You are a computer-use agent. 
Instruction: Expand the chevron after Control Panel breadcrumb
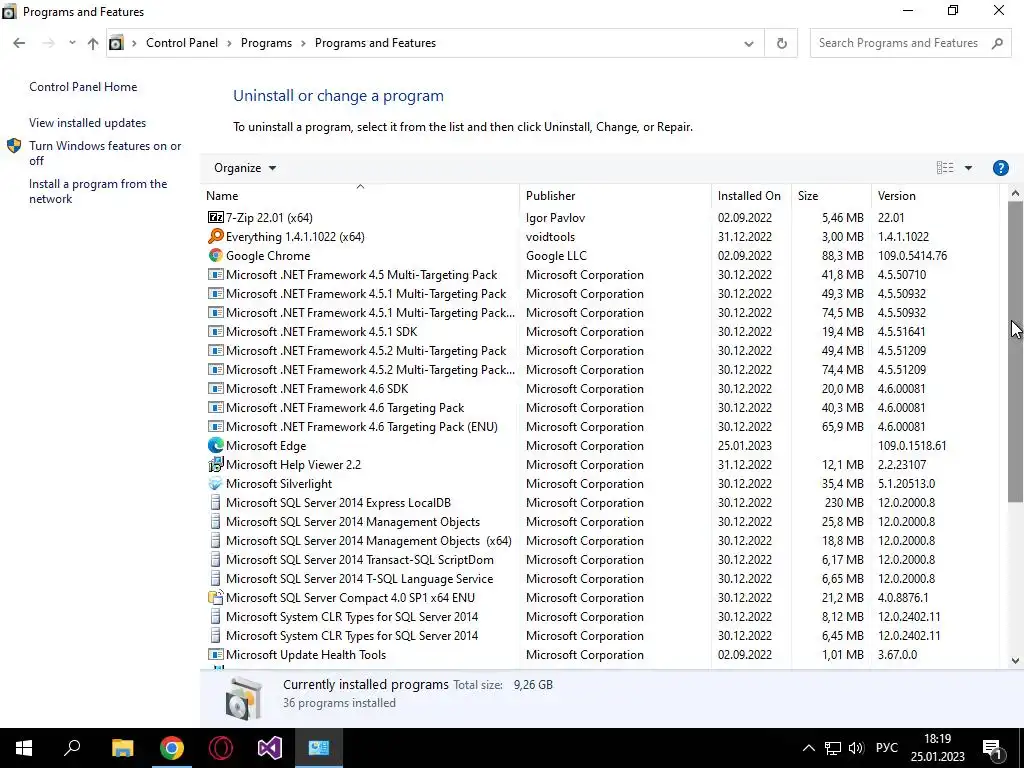[x=229, y=43]
